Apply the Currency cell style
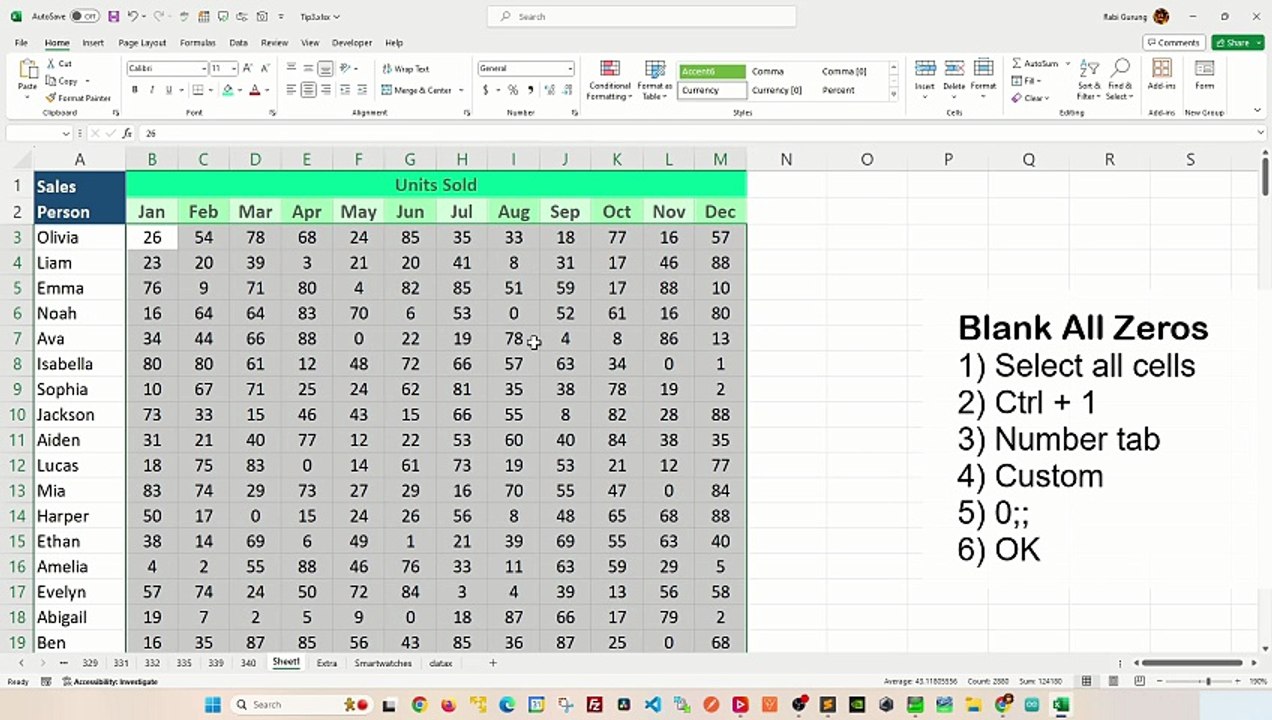This screenshot has height=720, width=1272. coord(712,90)
